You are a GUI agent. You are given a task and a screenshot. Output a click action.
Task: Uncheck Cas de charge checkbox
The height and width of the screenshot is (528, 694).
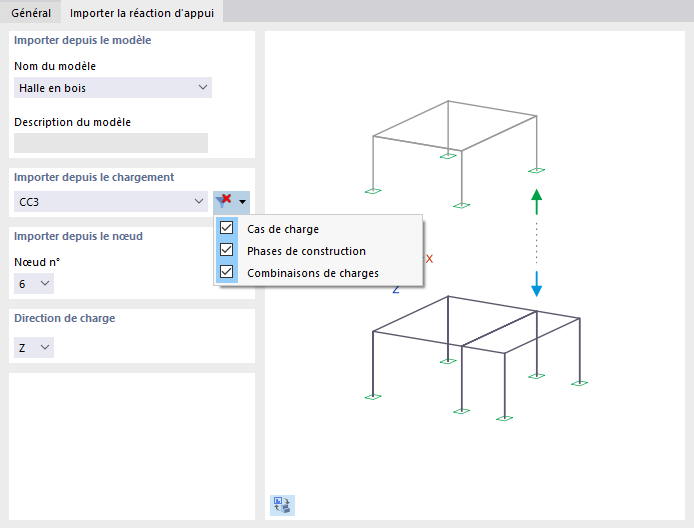(227, 228)
